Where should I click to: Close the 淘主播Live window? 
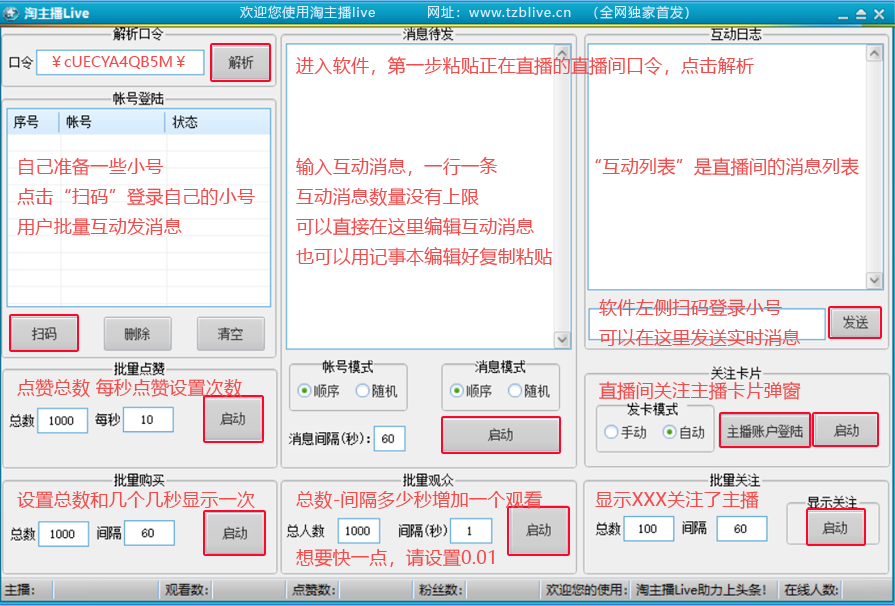(x=879, y=14)
